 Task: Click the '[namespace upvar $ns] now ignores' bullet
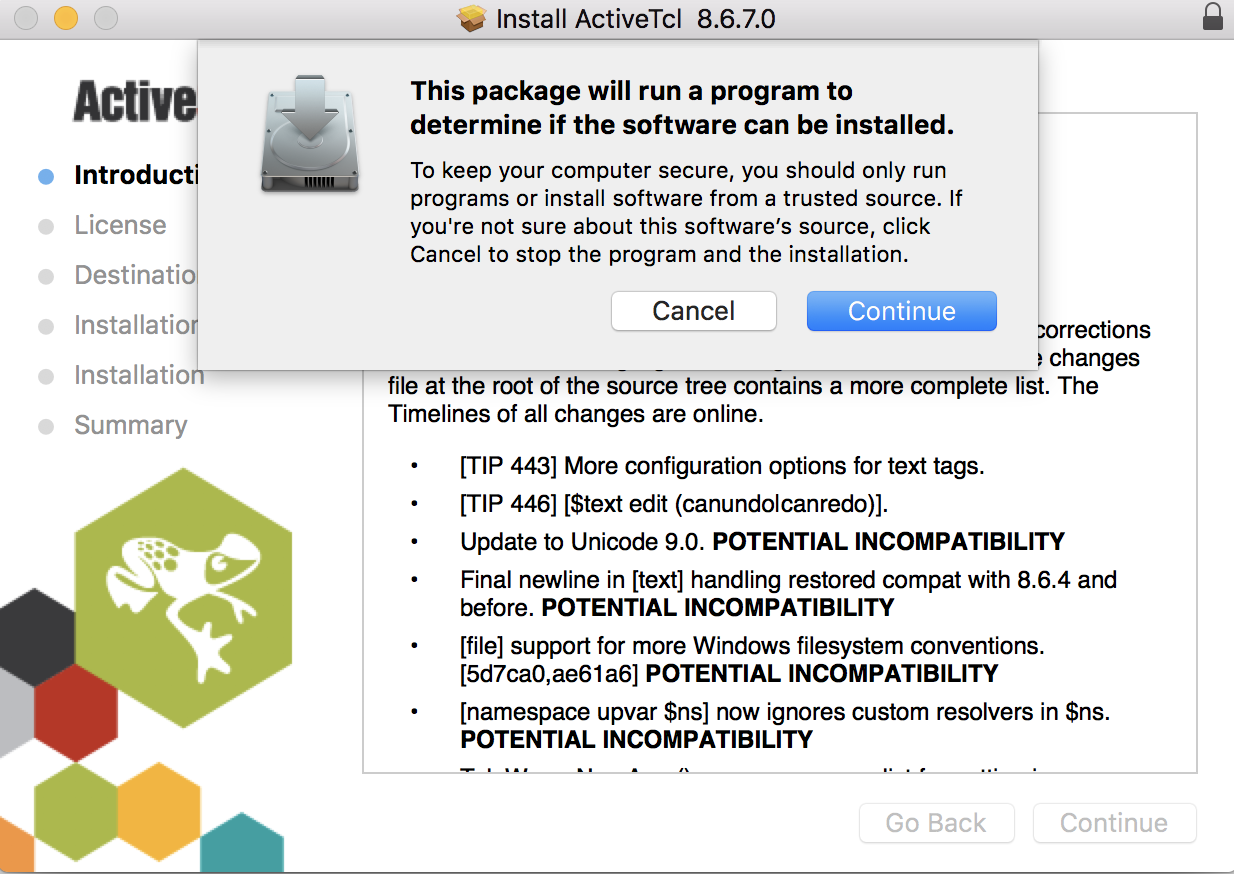[785, 726]
